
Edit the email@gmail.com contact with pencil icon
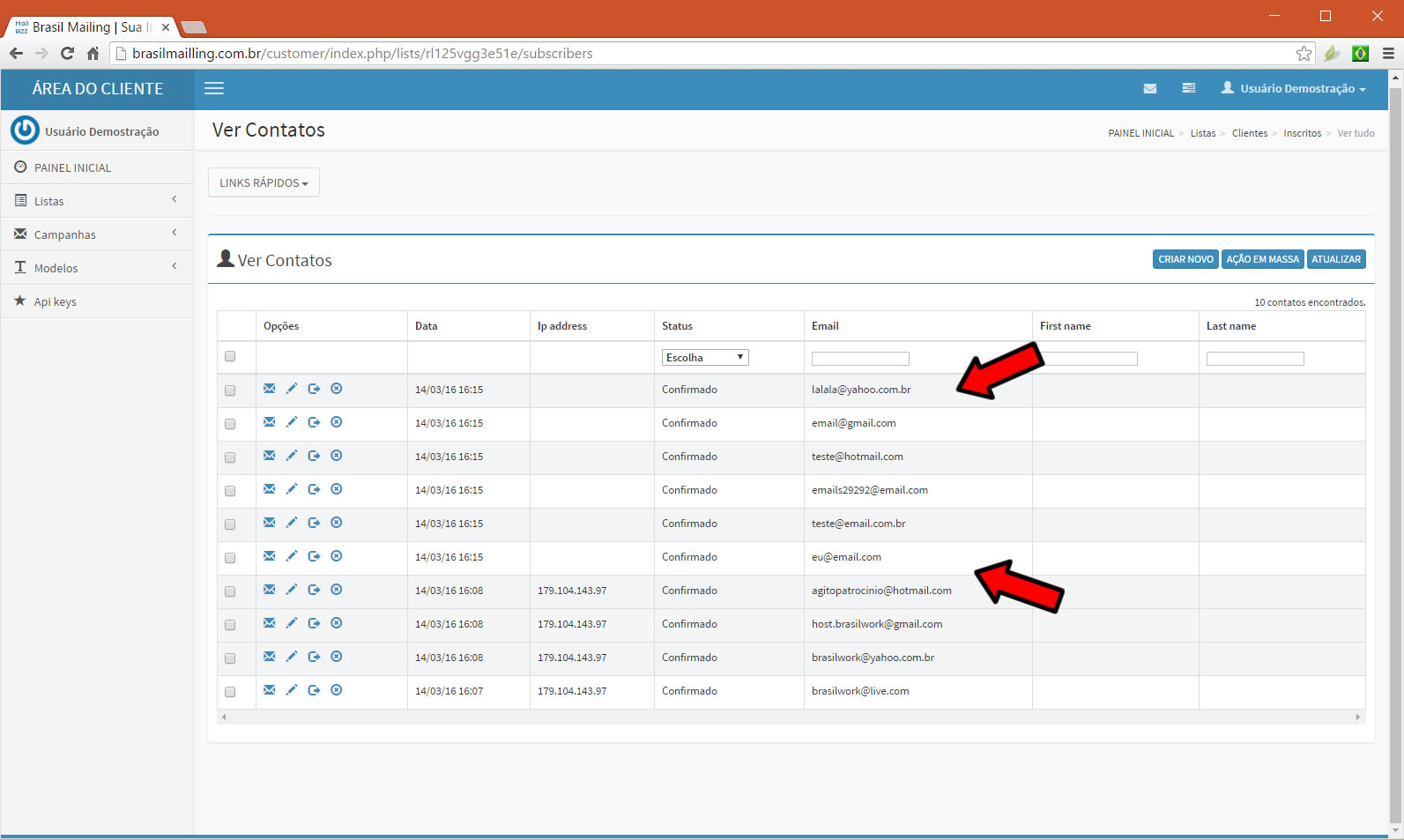pos(292,422)
